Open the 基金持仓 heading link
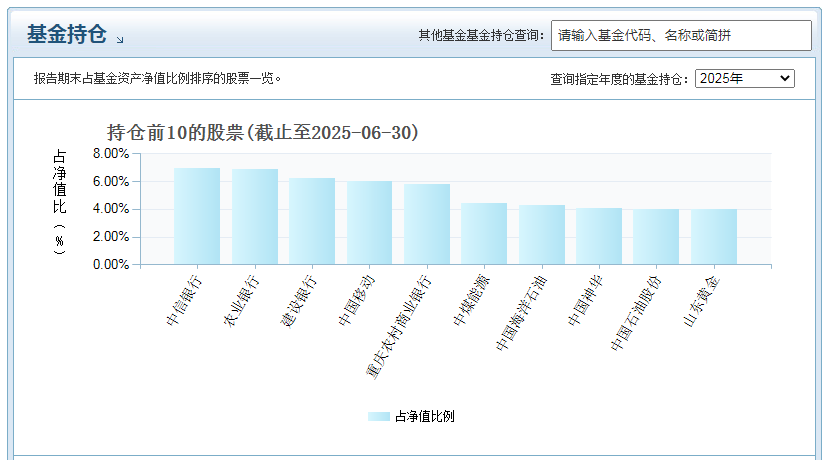 coord(67,34)
